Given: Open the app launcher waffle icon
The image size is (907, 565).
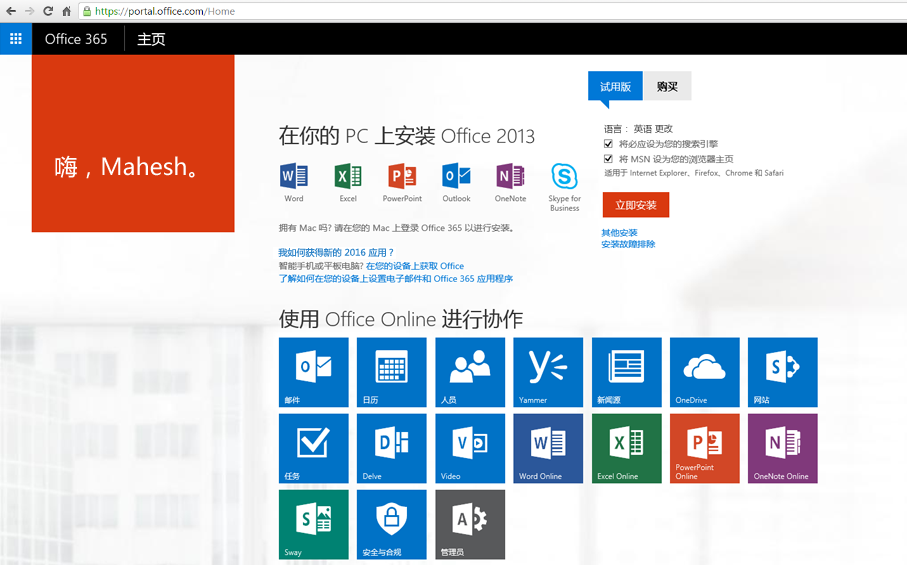Looking at the screenshot, I should [x=16, y=39].
